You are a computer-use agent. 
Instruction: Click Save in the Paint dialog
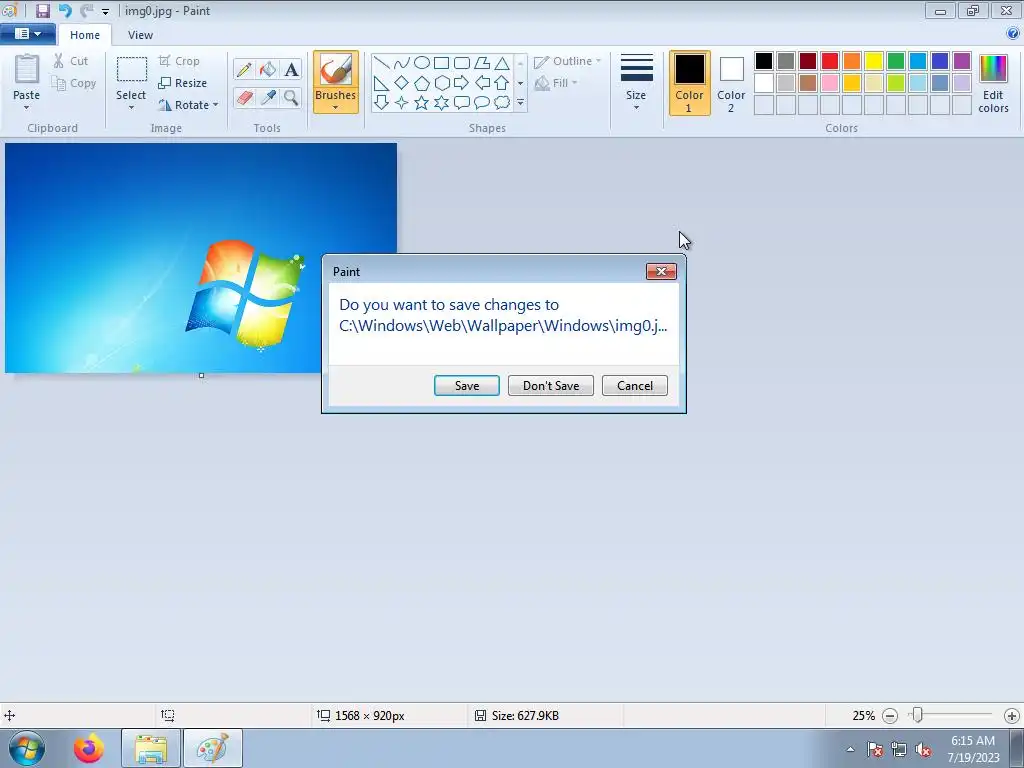pos(467,385)
